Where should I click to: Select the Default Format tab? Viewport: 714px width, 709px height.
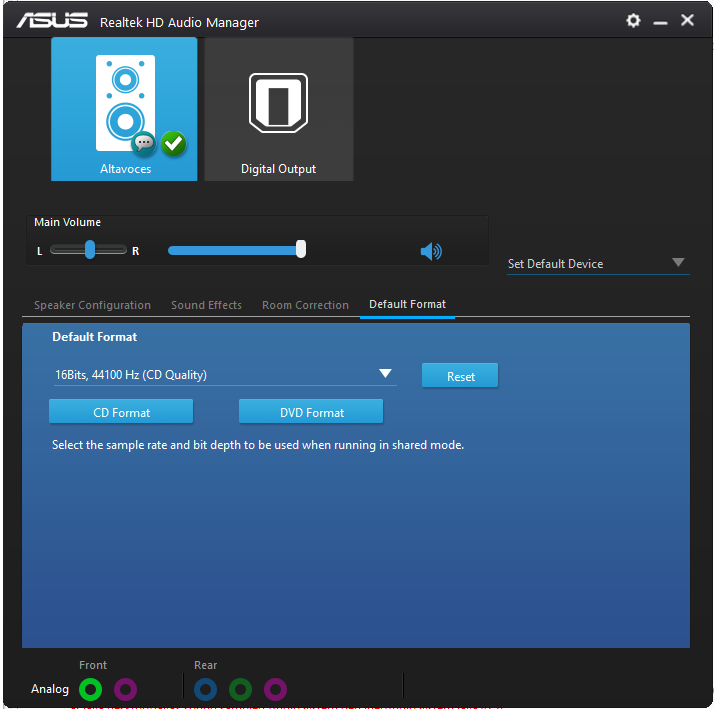point(407,304)
